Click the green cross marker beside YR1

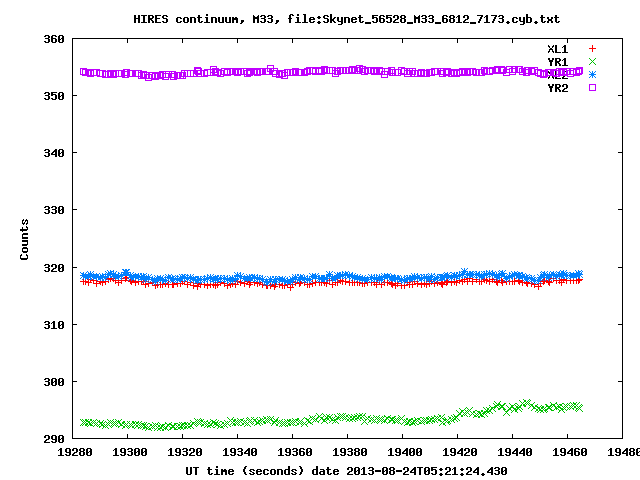[592, 62]
